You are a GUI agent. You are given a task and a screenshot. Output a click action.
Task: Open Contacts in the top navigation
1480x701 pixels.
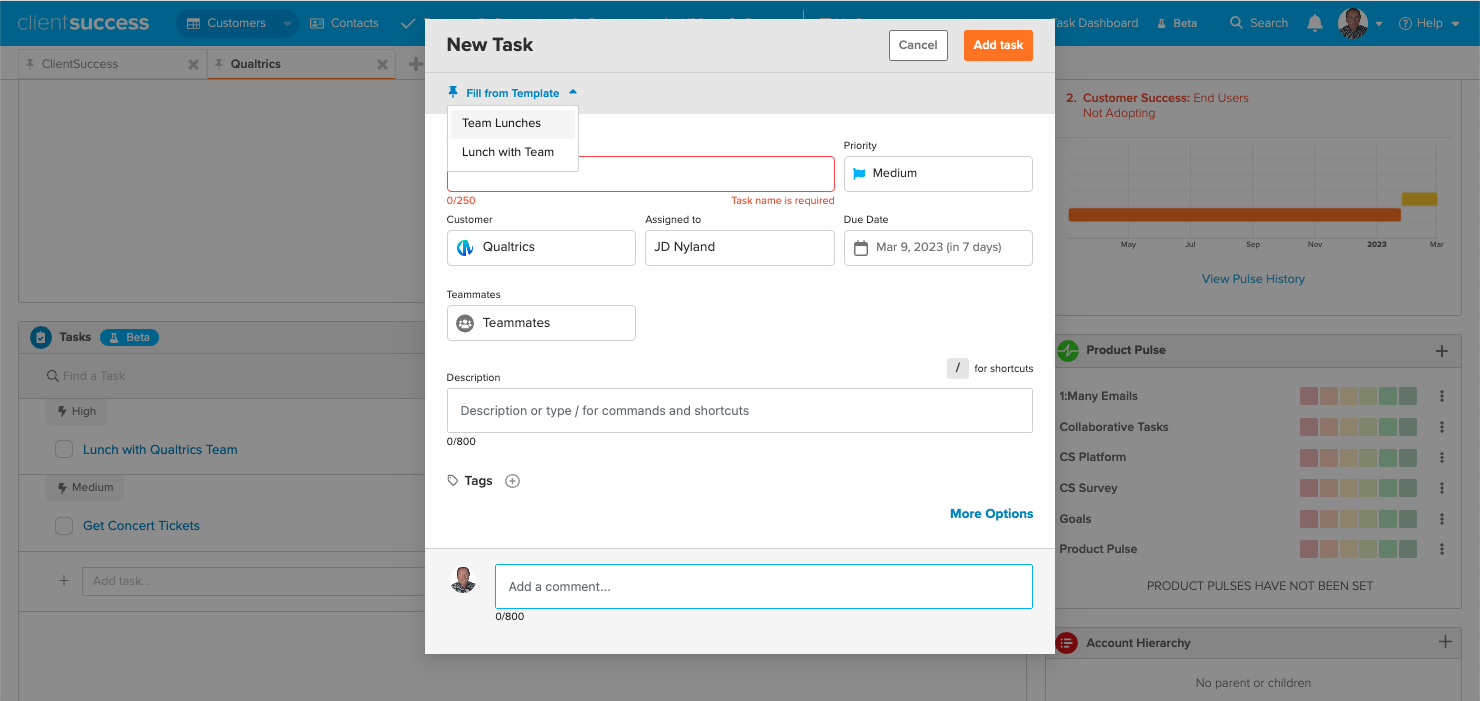point(345,23)
